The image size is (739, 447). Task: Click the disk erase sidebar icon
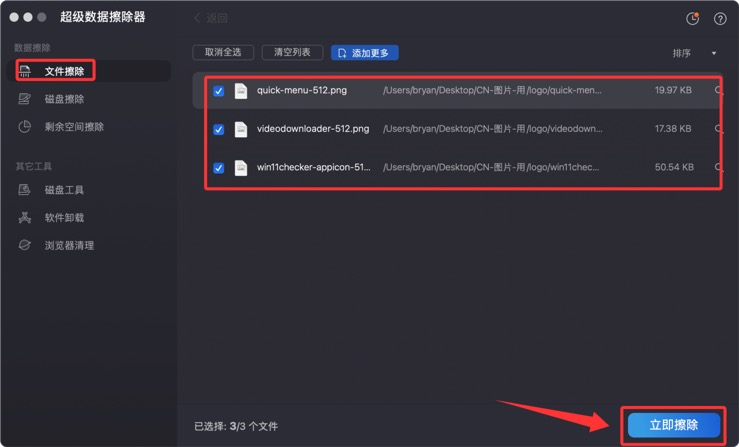click(25, 99)
